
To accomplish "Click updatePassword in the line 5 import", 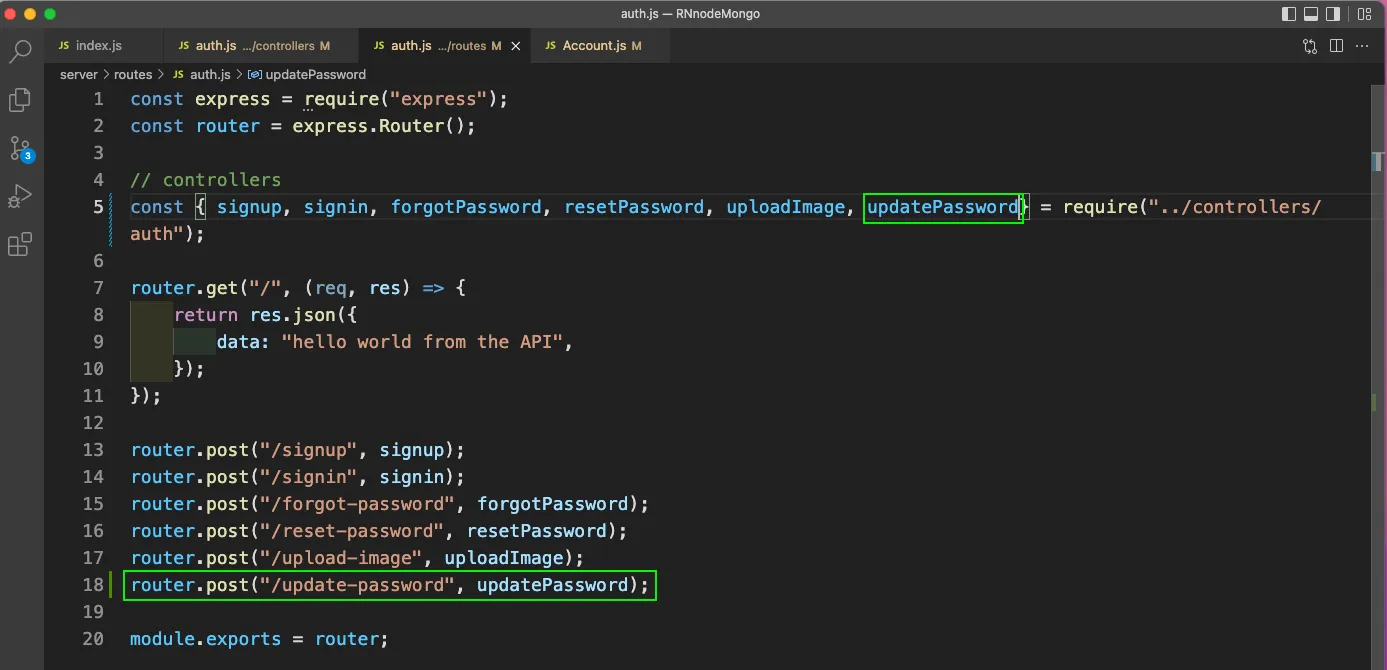I will click(942, 207).
